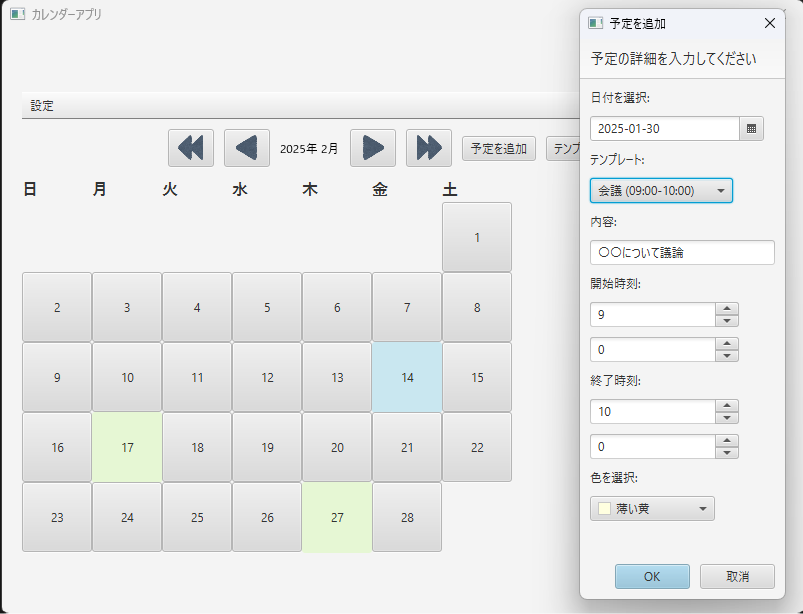
Task: Go to previous month arrow
Action: pos(246,148)
